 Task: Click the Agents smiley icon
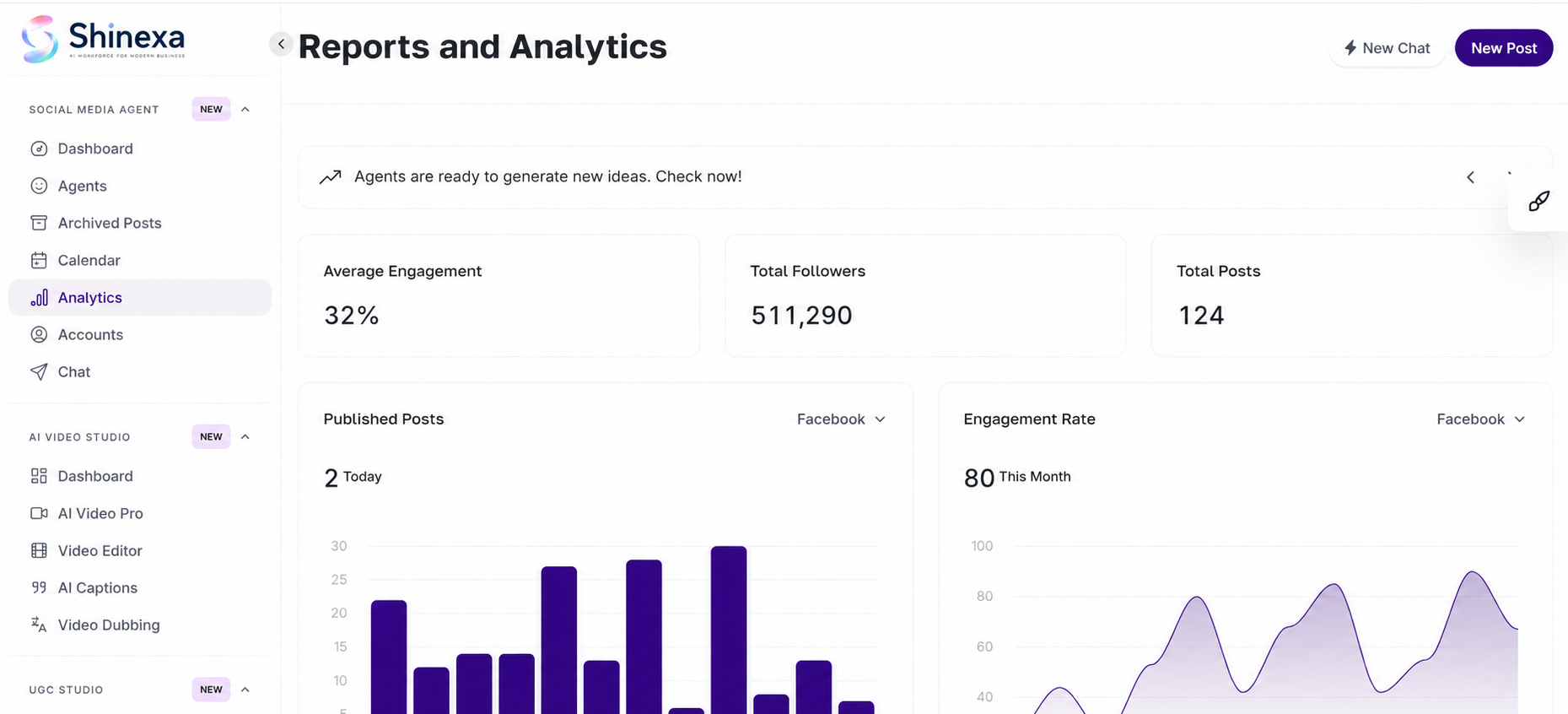click(39, 186)
